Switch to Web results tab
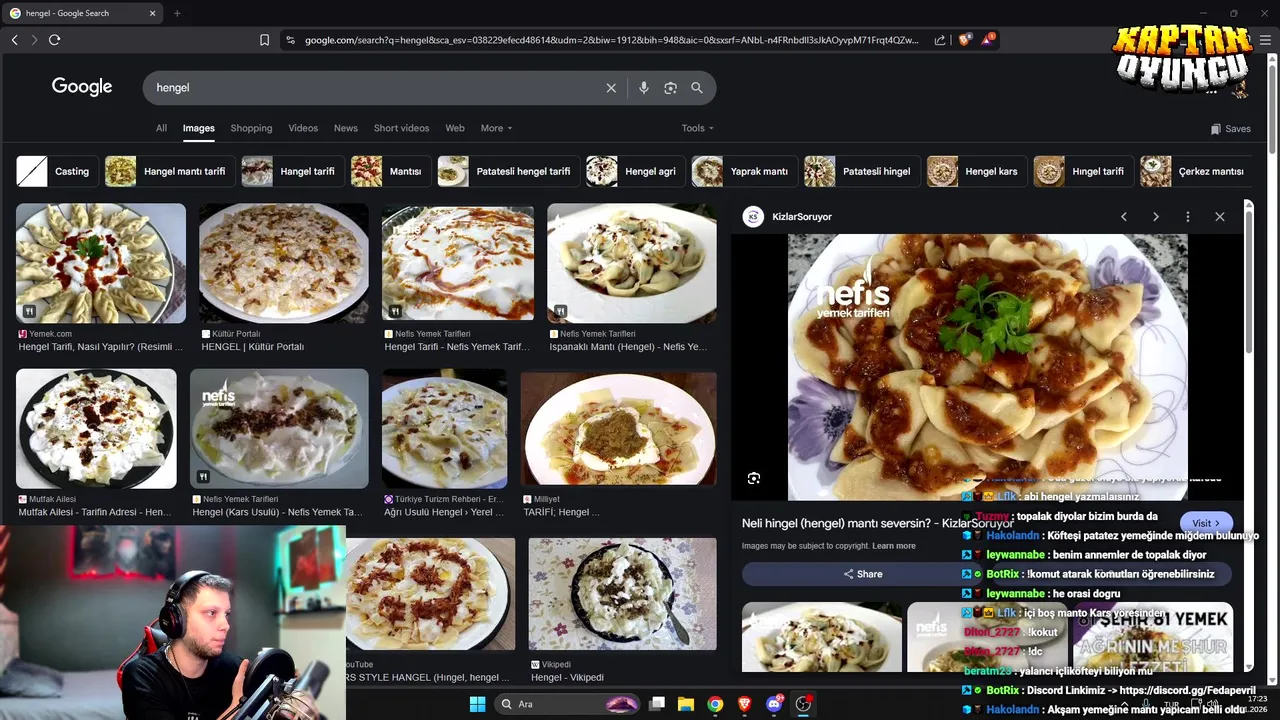Image resolution: width=1280 pixels, height=720 pixels. [x=455, y=128]
